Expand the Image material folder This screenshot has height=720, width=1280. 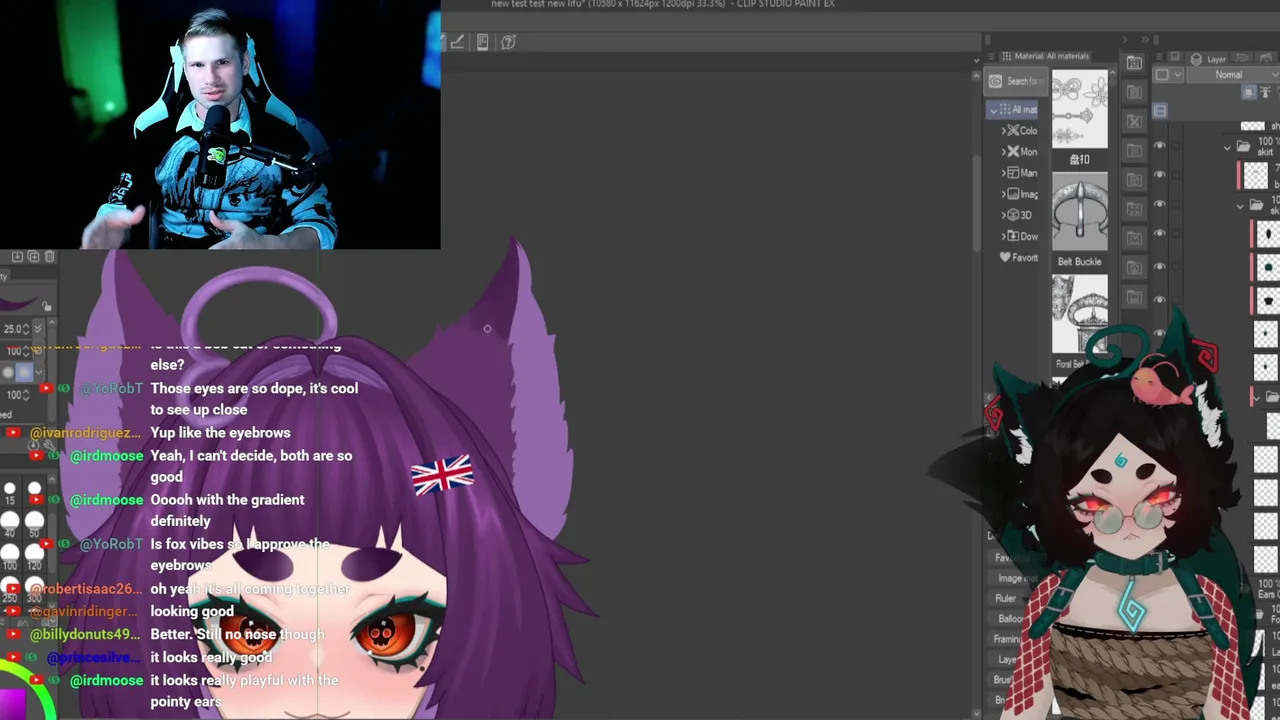[x=1003, y=194]
